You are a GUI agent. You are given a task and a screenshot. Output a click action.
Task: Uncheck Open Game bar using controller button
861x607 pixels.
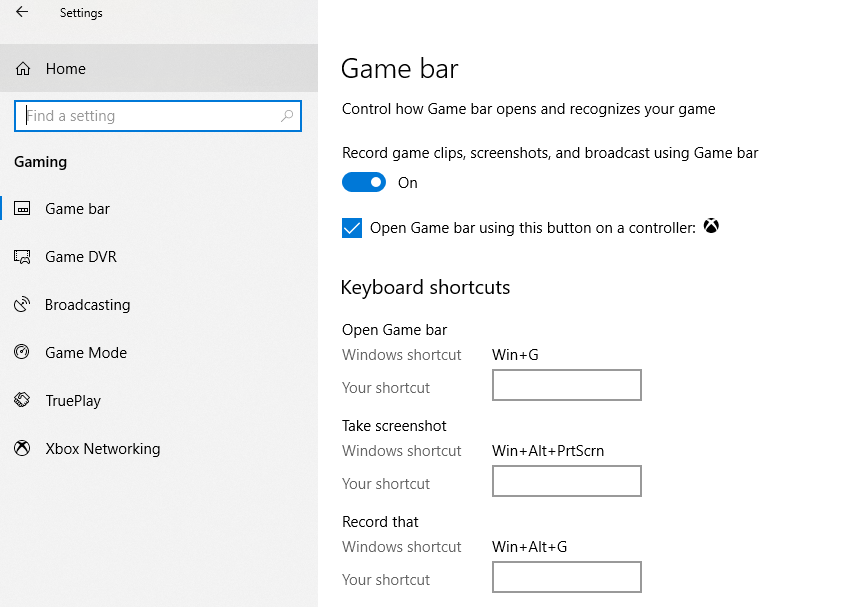[352, 228]
